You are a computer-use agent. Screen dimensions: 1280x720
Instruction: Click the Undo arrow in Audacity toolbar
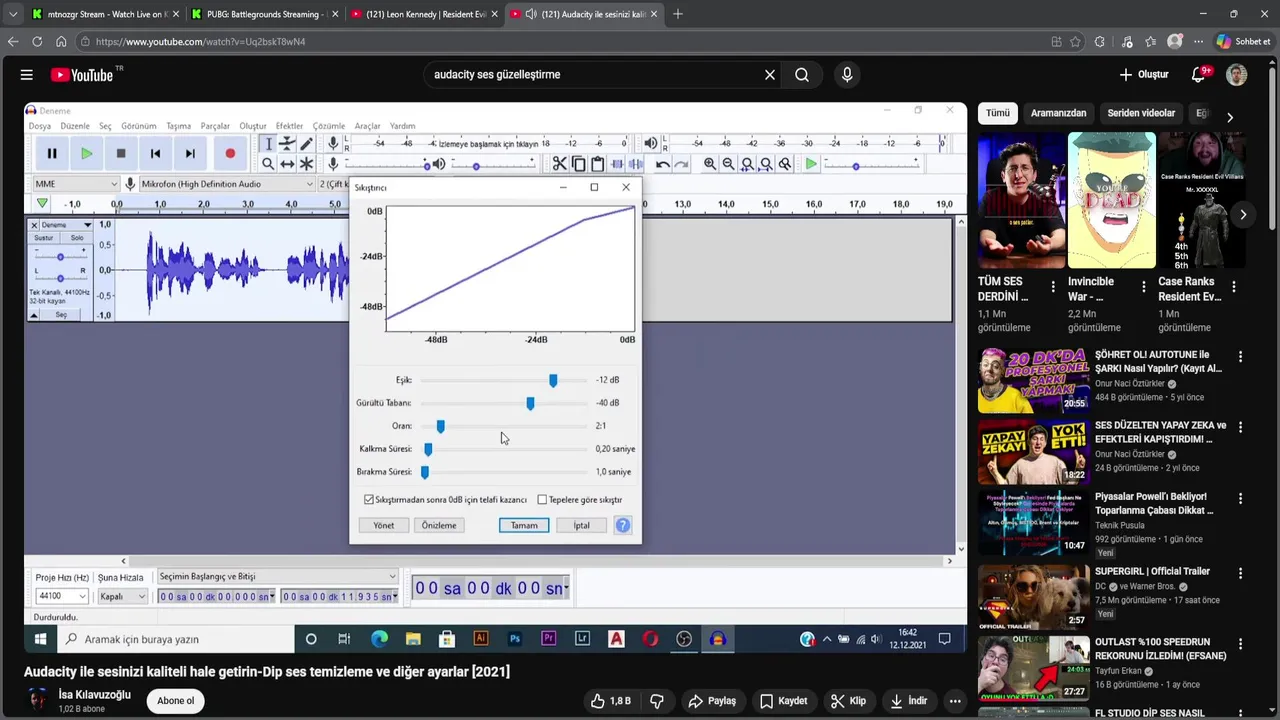(x=662, y=164)
